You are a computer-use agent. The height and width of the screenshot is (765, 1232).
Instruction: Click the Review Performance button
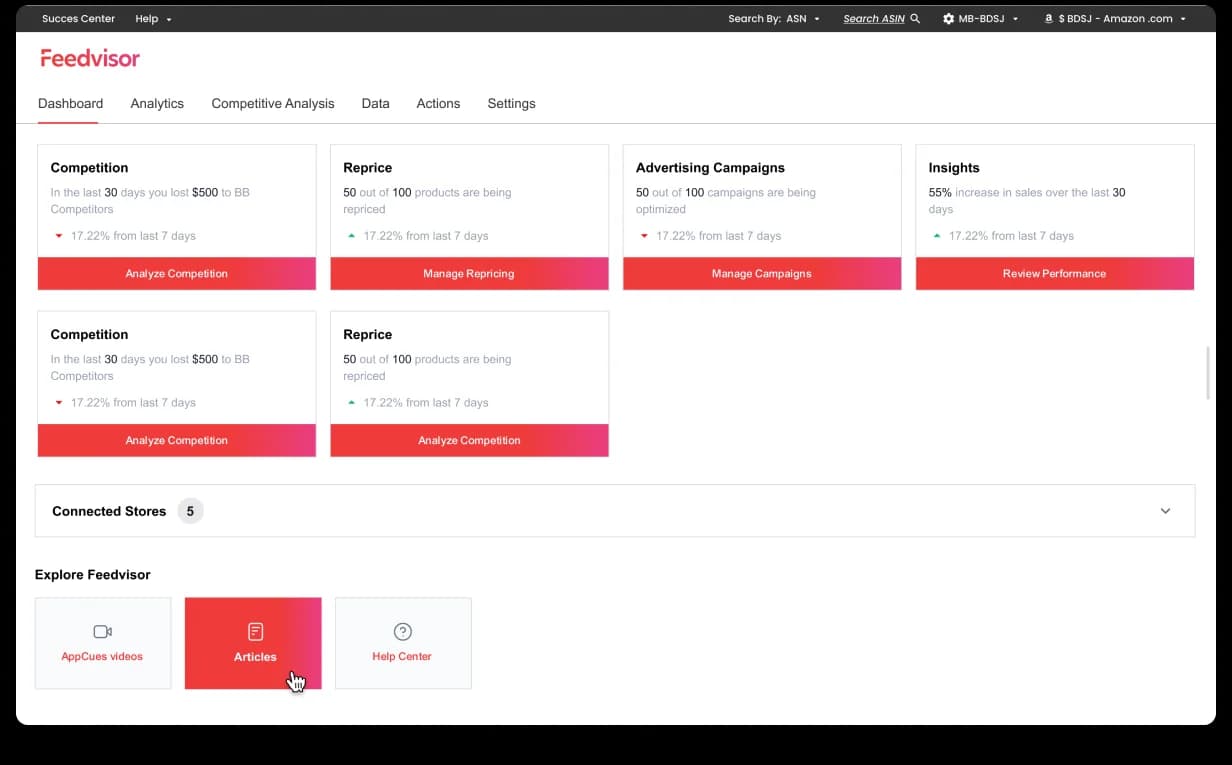tap(1055, 274)
